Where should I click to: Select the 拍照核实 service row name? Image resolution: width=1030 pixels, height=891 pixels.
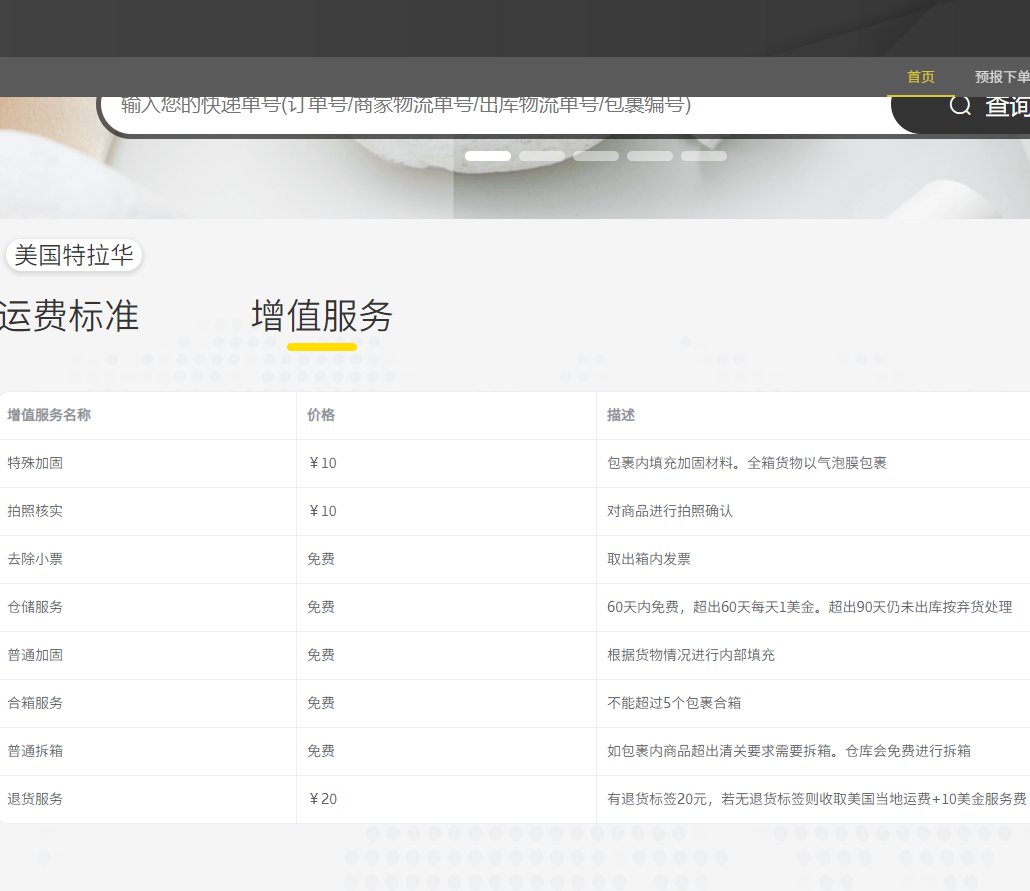pyautogui.click(x=35, y=511)
